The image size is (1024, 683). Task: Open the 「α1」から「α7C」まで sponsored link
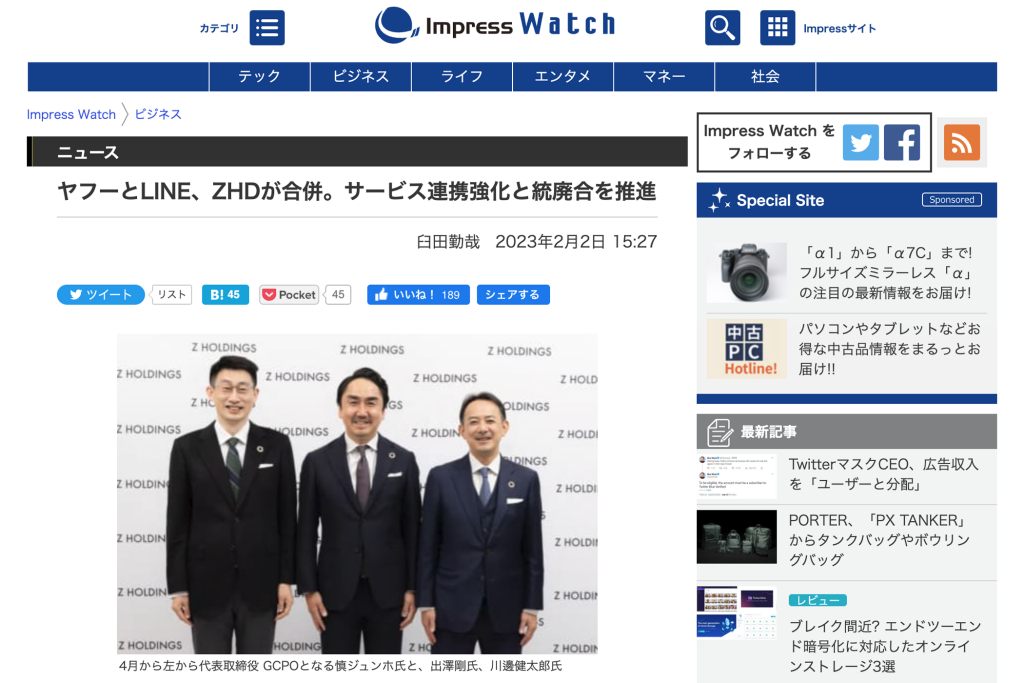tap(886, 272)
